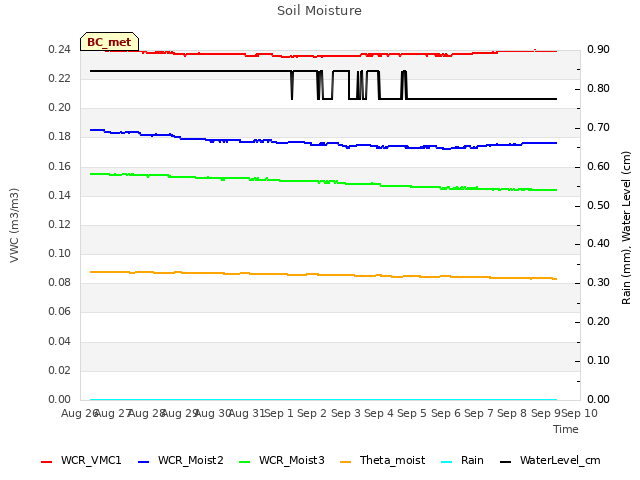
Task: Click the VWC (m3/m3) axis label
Action: [x=14, y=225]
